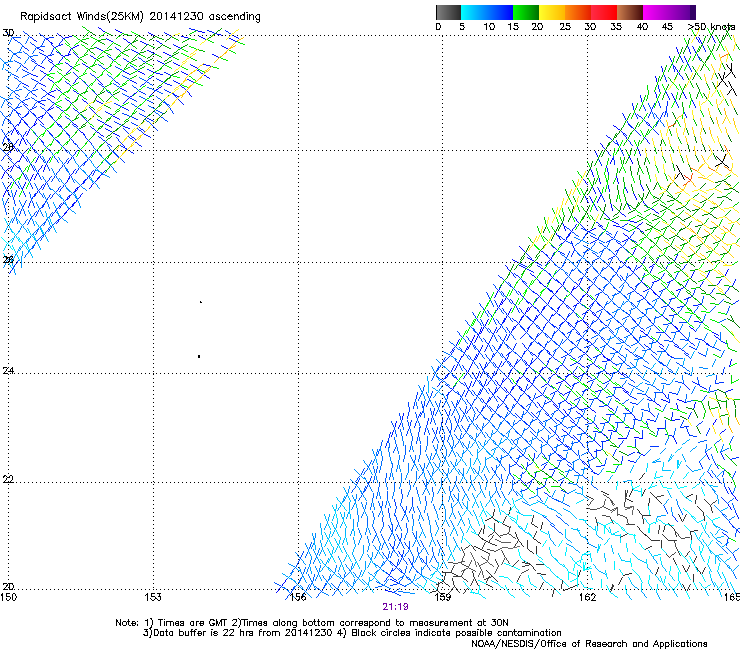This screenshot has height=650, width=740.
Task: Click the green 15-20 knots legend segment
Action: (x=526, y=12)
